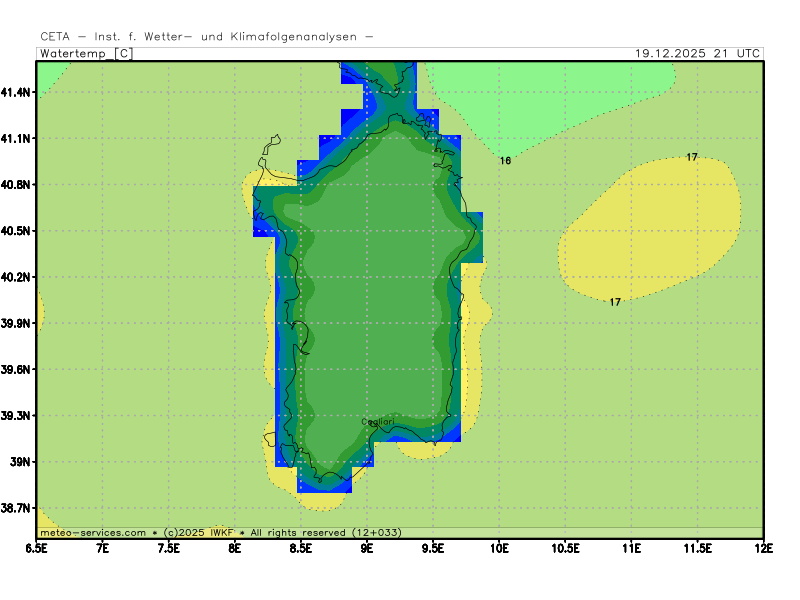
Task: Click the Cagliari city label
Action: (377, 422)
